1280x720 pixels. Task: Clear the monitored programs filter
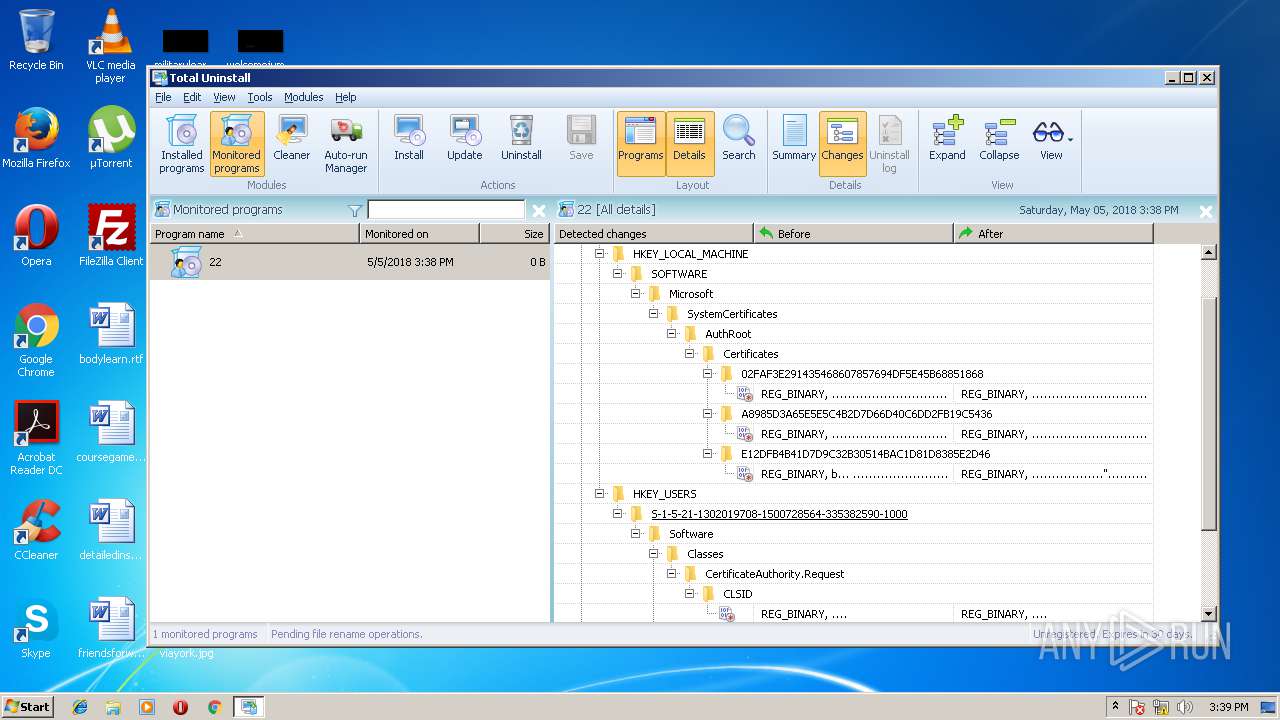(x=538, y=210)
